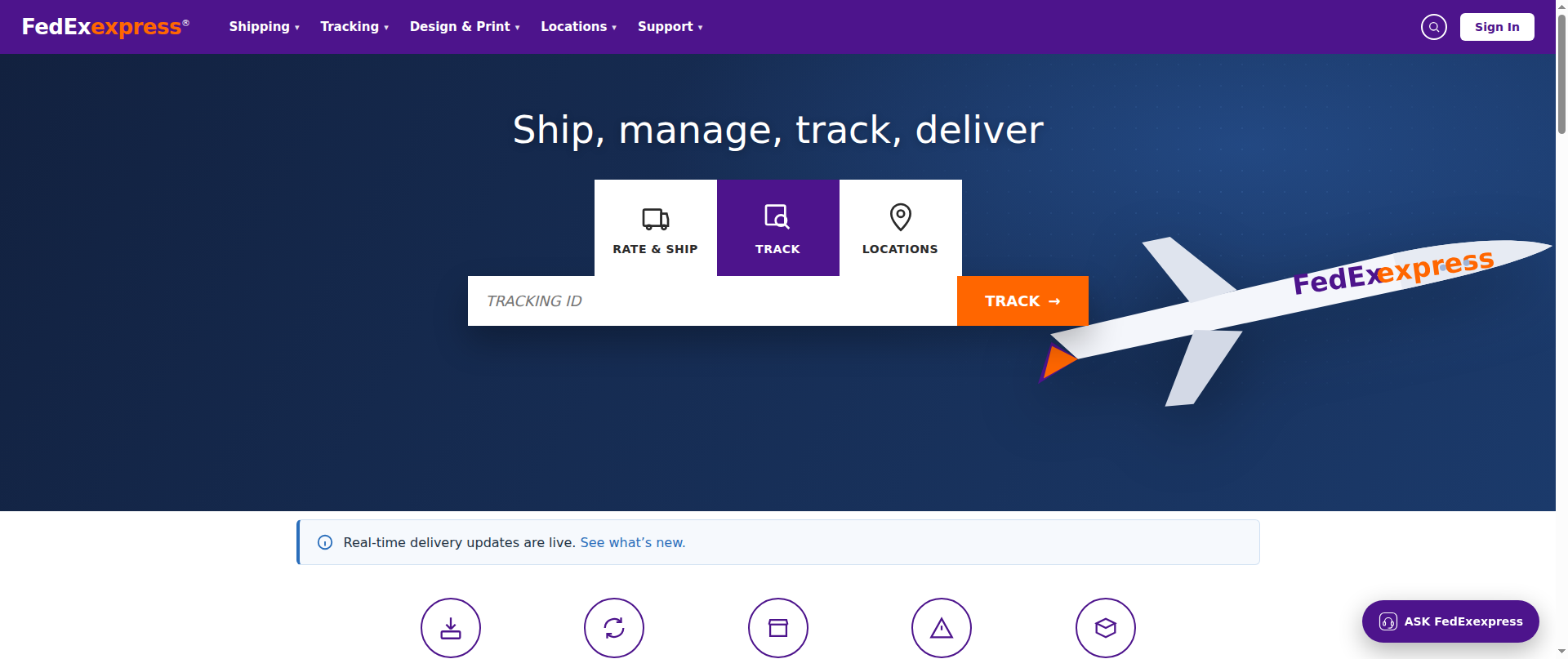Screen dimensions: 1568x659
Task: Select the Rate & Ship truck tab
Action: pos(656,228)
